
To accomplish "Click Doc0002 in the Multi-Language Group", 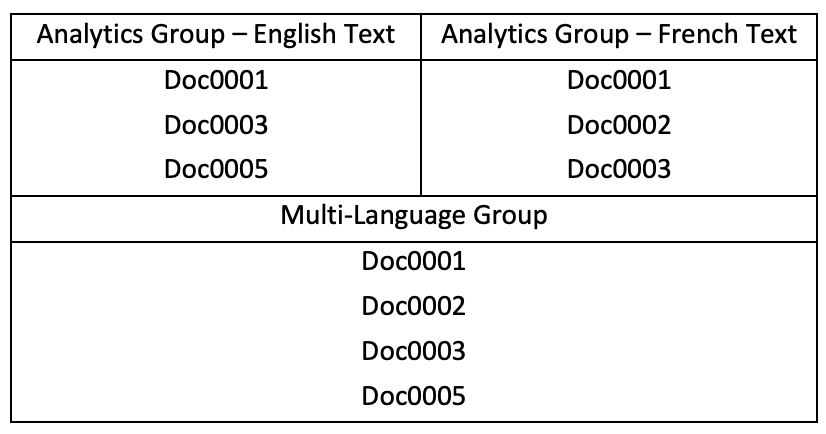I will click(x=414, y=306).
